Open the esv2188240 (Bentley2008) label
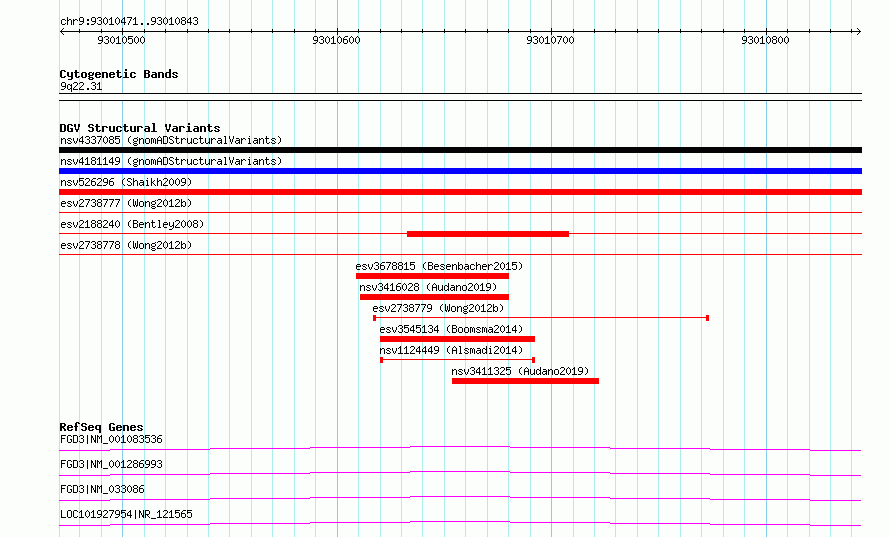The width and height of the screenshot is (890, 537). (x=132, y=224)
